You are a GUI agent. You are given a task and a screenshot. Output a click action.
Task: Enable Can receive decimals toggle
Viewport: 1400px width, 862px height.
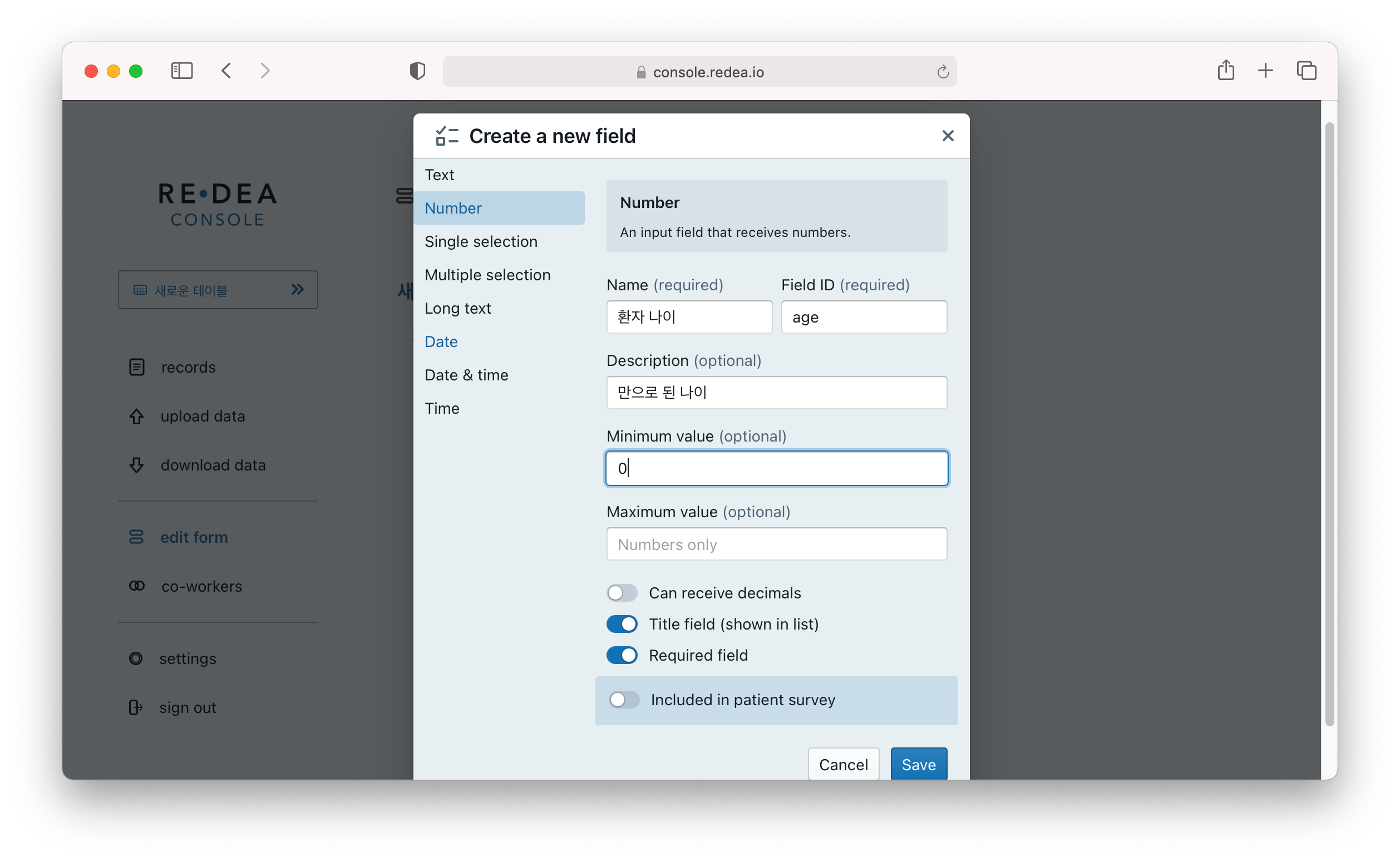tap(622, 593)
